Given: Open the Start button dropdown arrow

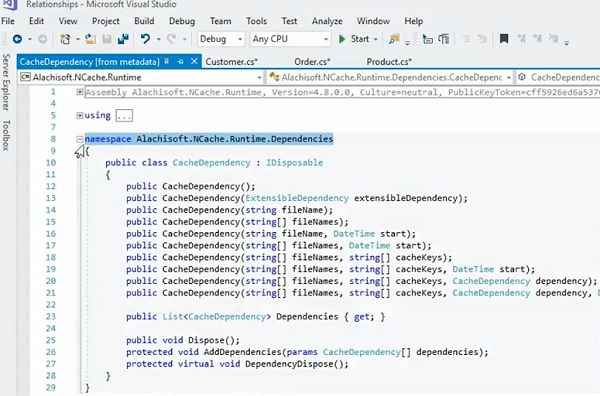Looking at the screenshot, I should tap(375, 39).
